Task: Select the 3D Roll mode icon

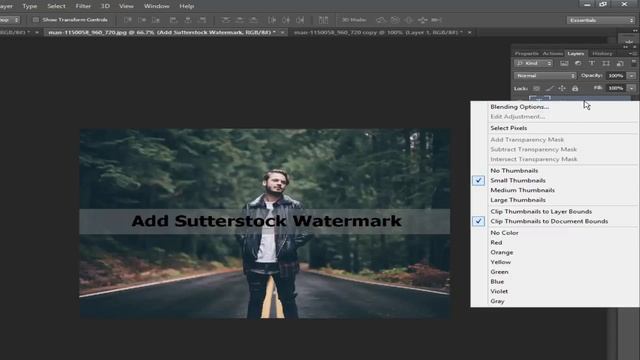Action: [395, 20]
